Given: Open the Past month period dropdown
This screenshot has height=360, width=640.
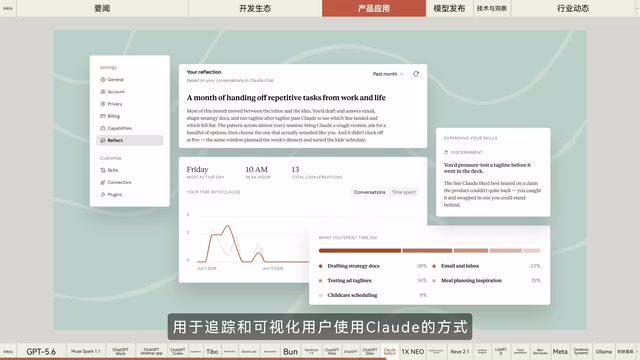Looking at the screenshot, I should click(388, 74).
